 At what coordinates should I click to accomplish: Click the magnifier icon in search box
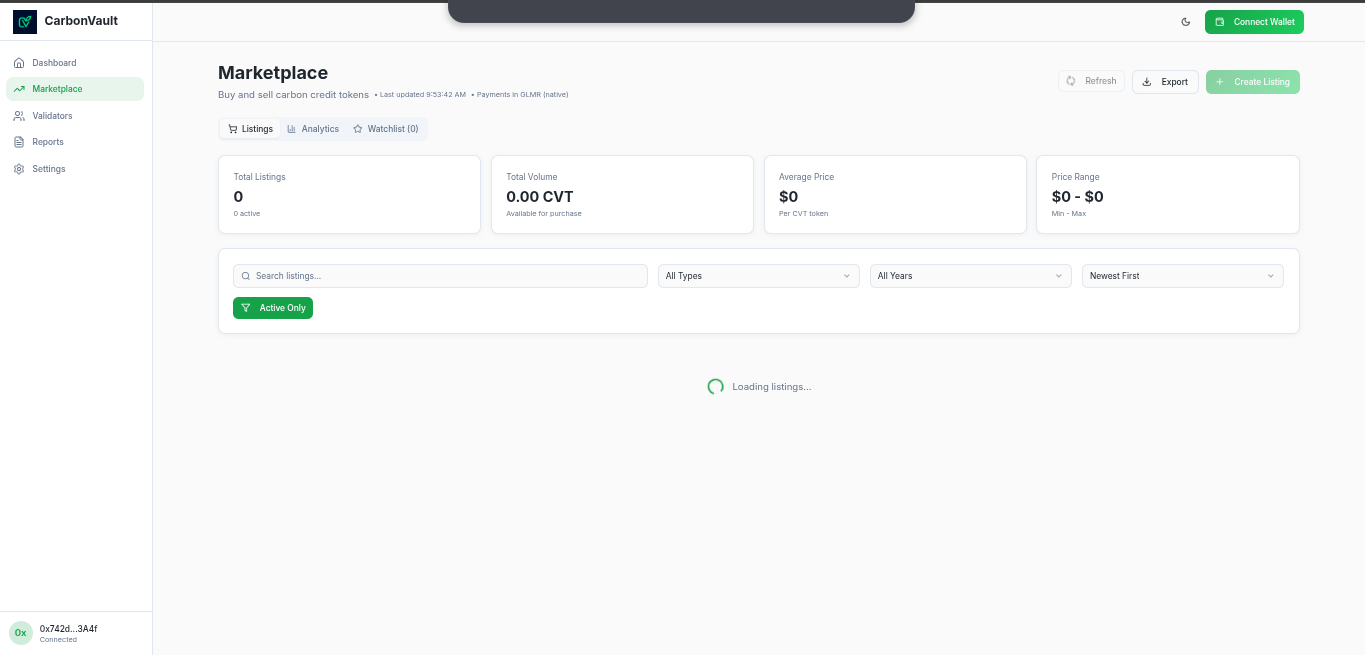246,276
